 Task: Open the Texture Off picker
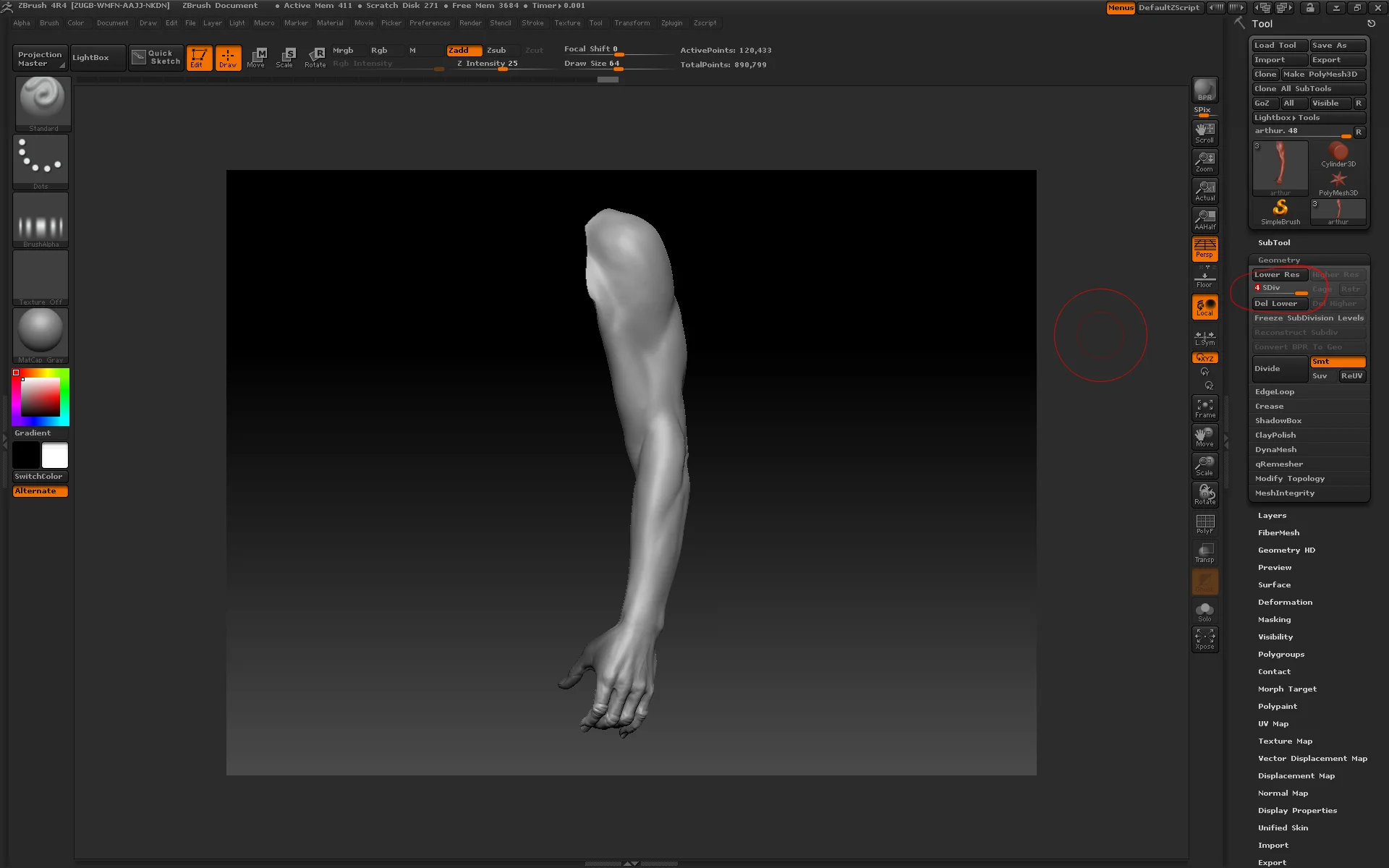pos(41,278)
